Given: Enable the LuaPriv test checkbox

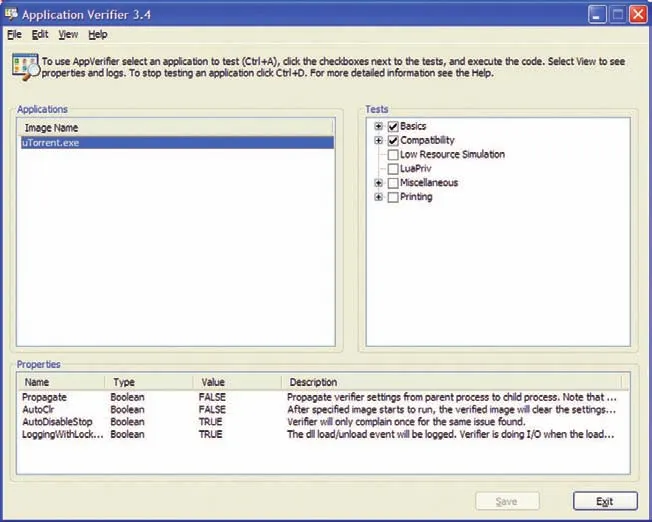Looking at the screenshot, I should coord(393,169).
